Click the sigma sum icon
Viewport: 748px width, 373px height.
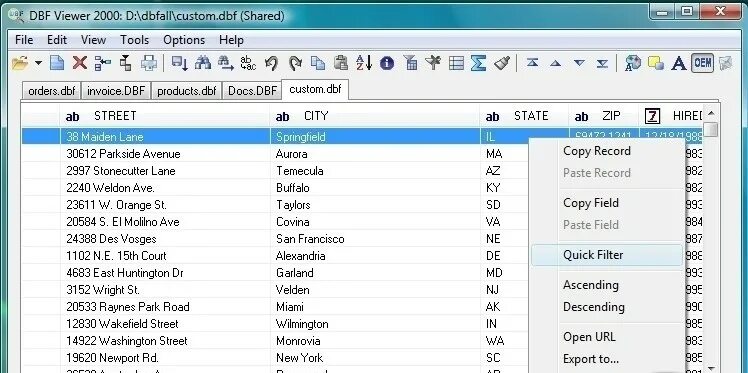point(478,63)
